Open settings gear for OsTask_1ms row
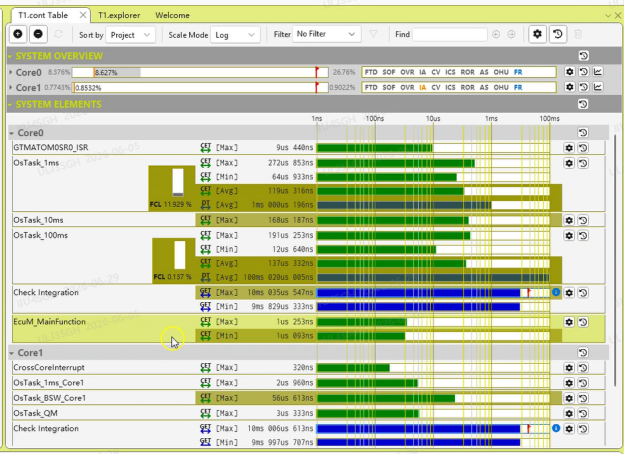This screenshot has height=454, width=624. pos(569,163)
